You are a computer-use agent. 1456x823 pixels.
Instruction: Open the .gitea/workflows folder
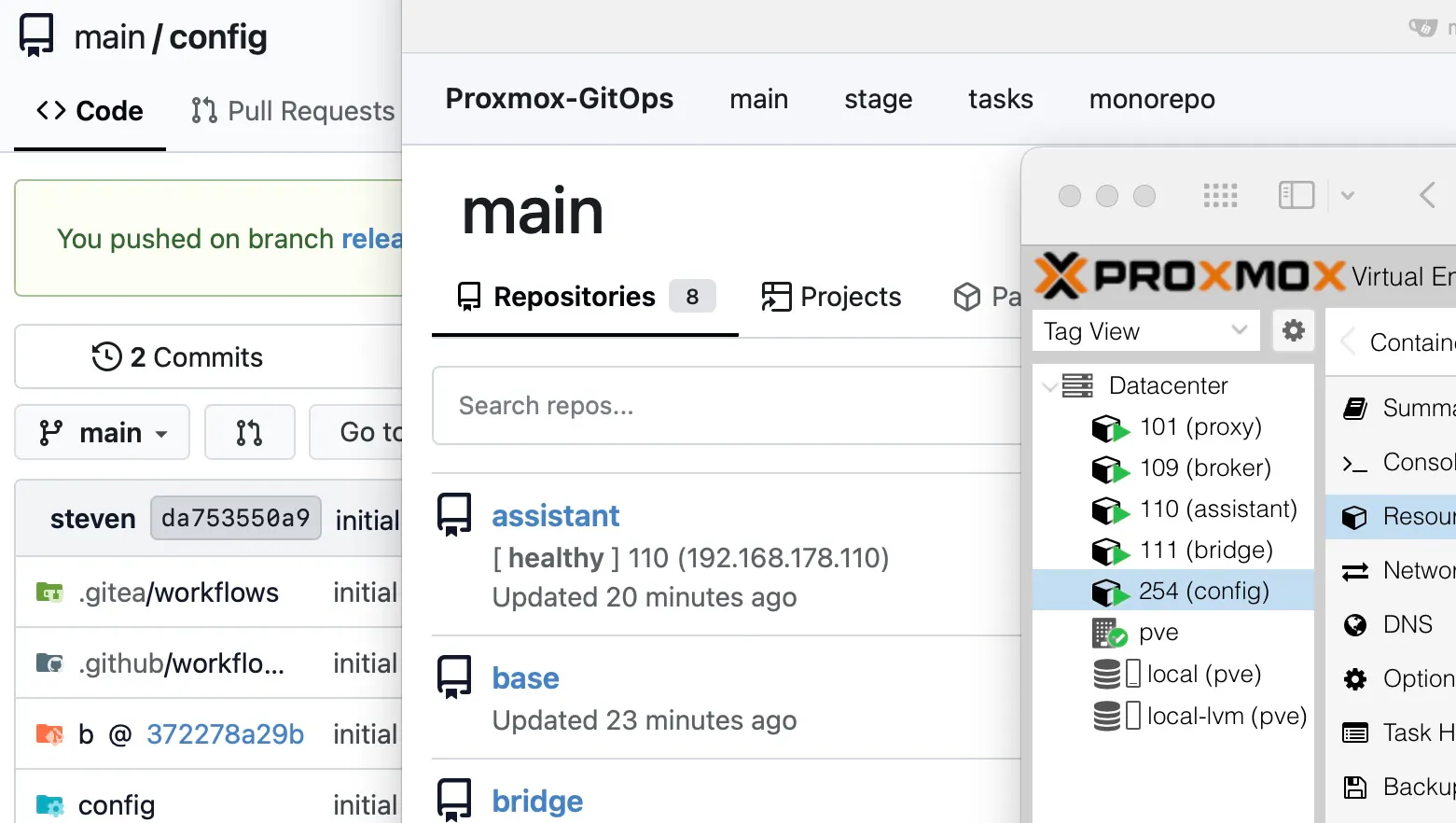click(x=178, y=593)
